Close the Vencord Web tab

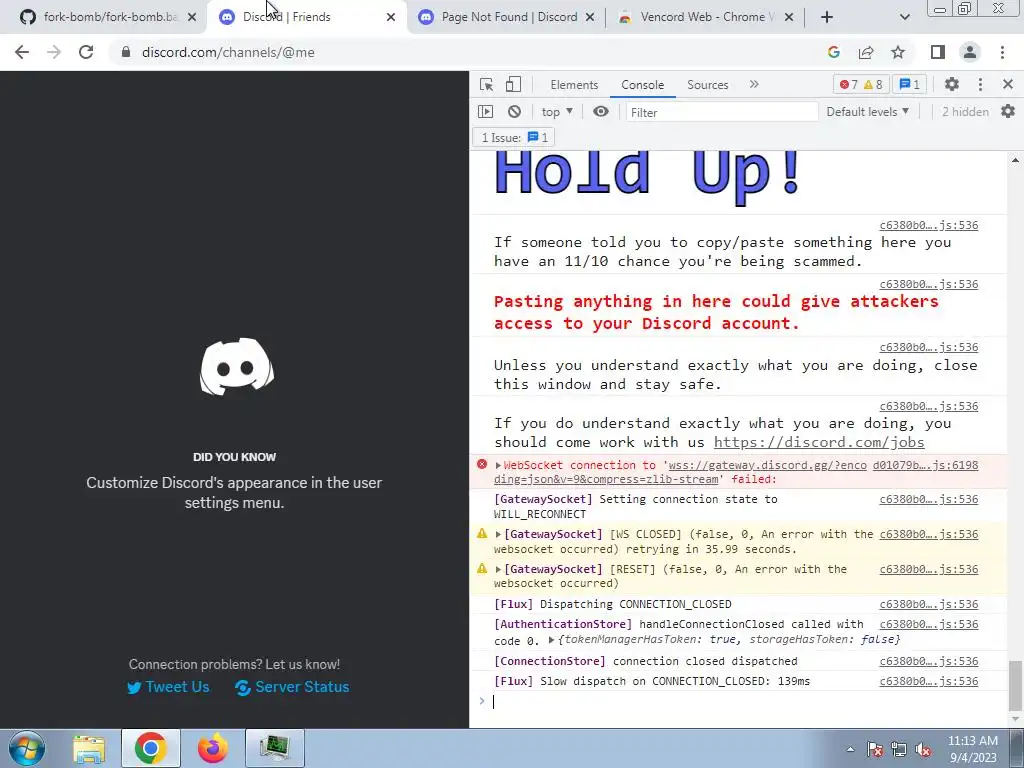[789, 17]
